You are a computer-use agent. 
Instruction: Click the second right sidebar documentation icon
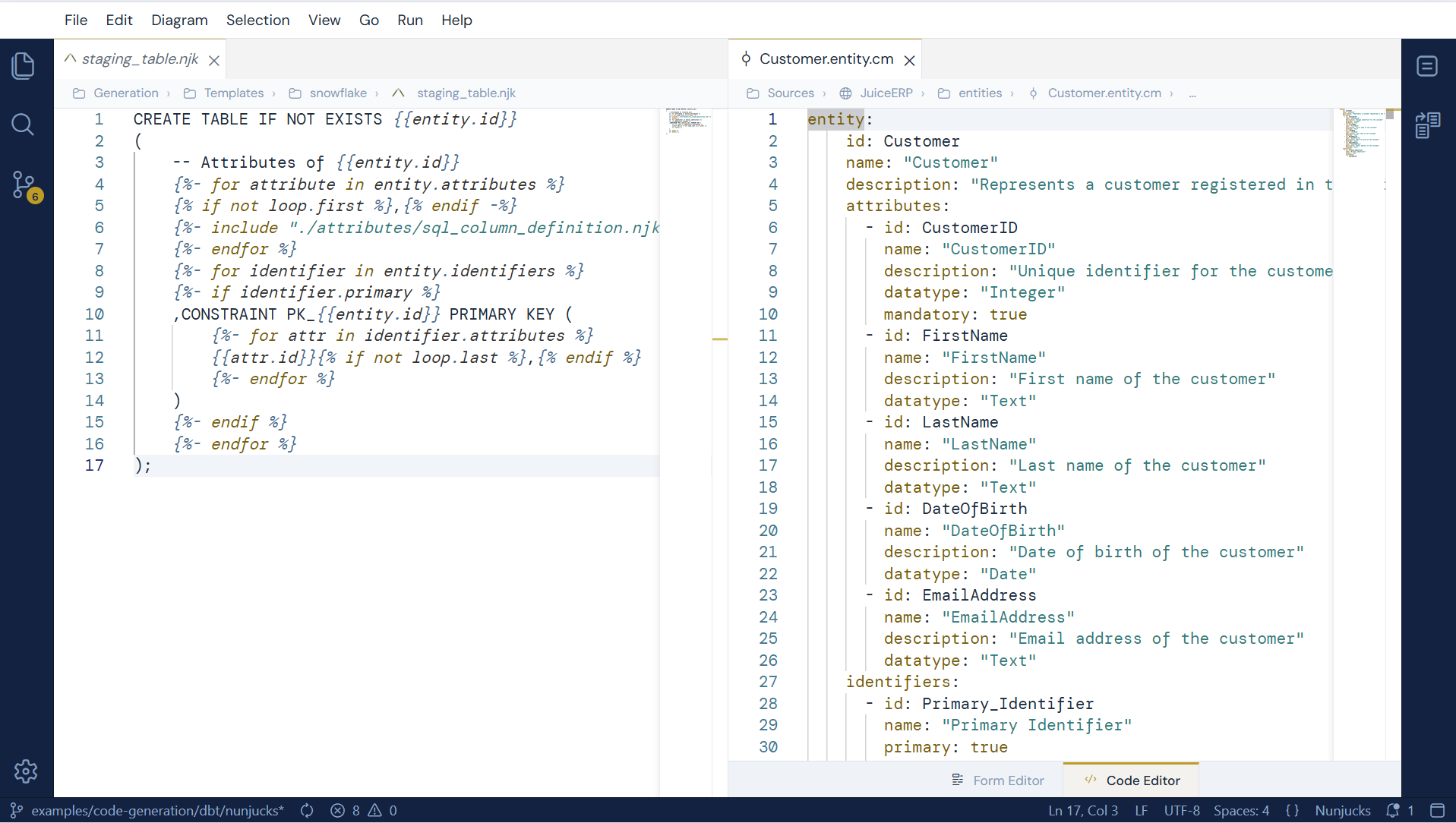(1427, 125)
